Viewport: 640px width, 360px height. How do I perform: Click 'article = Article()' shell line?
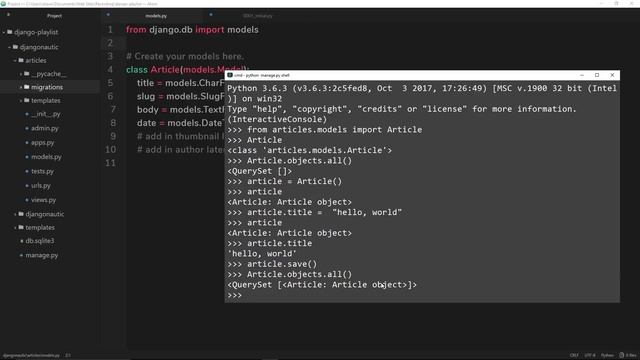tap(294, 181)
